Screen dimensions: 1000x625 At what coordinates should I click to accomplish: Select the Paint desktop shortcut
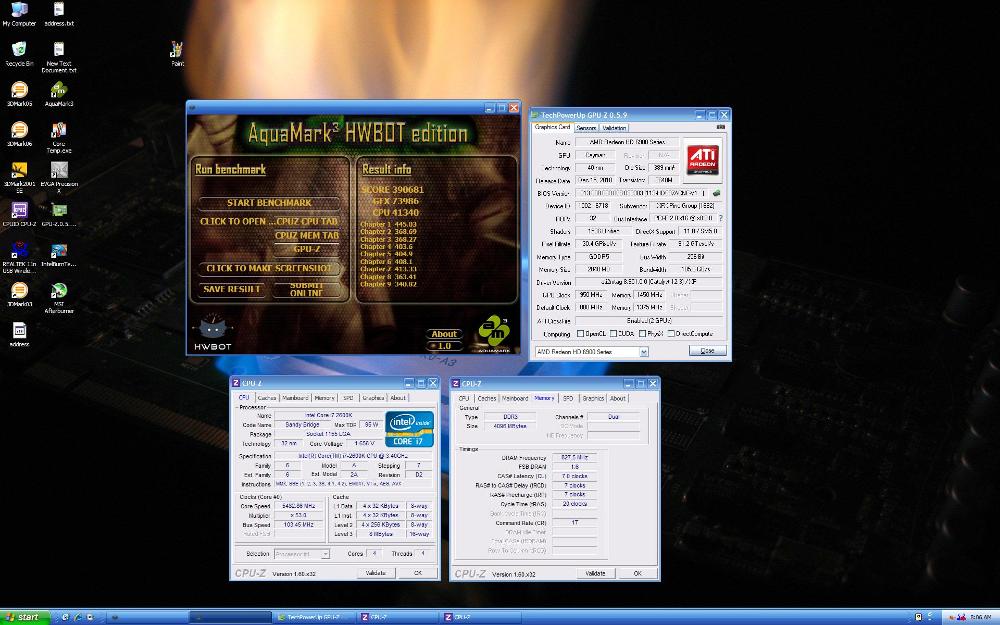(177, 54)
